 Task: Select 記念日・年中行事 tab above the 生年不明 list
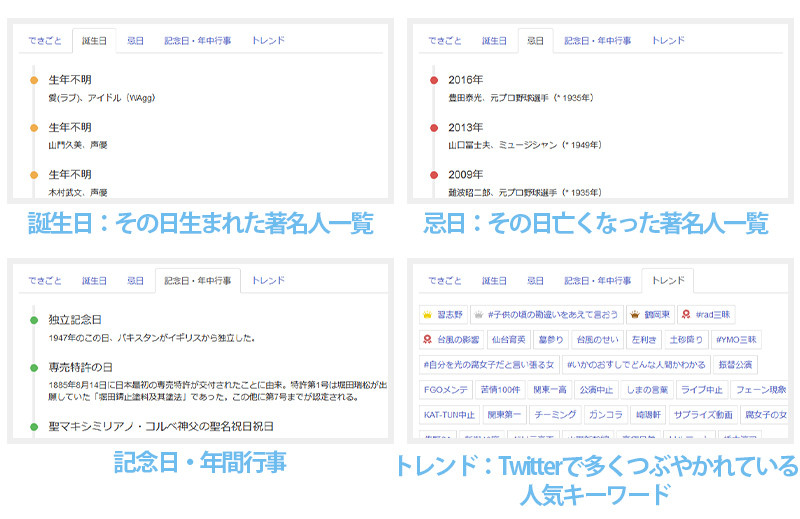pyautogui.click(x=196, y=41)
